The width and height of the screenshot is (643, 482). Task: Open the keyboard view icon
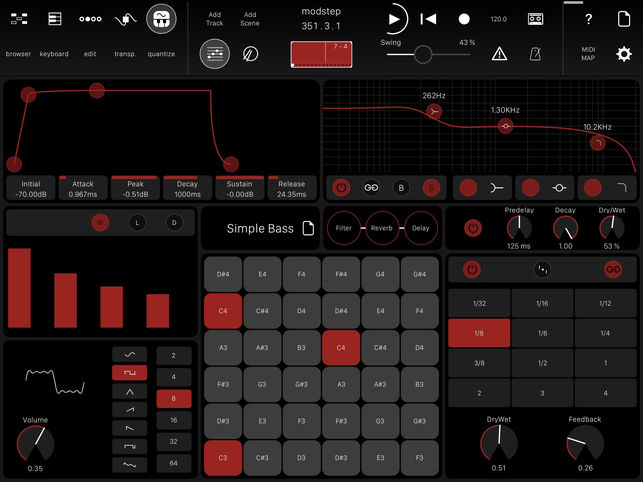click(55, 19)
